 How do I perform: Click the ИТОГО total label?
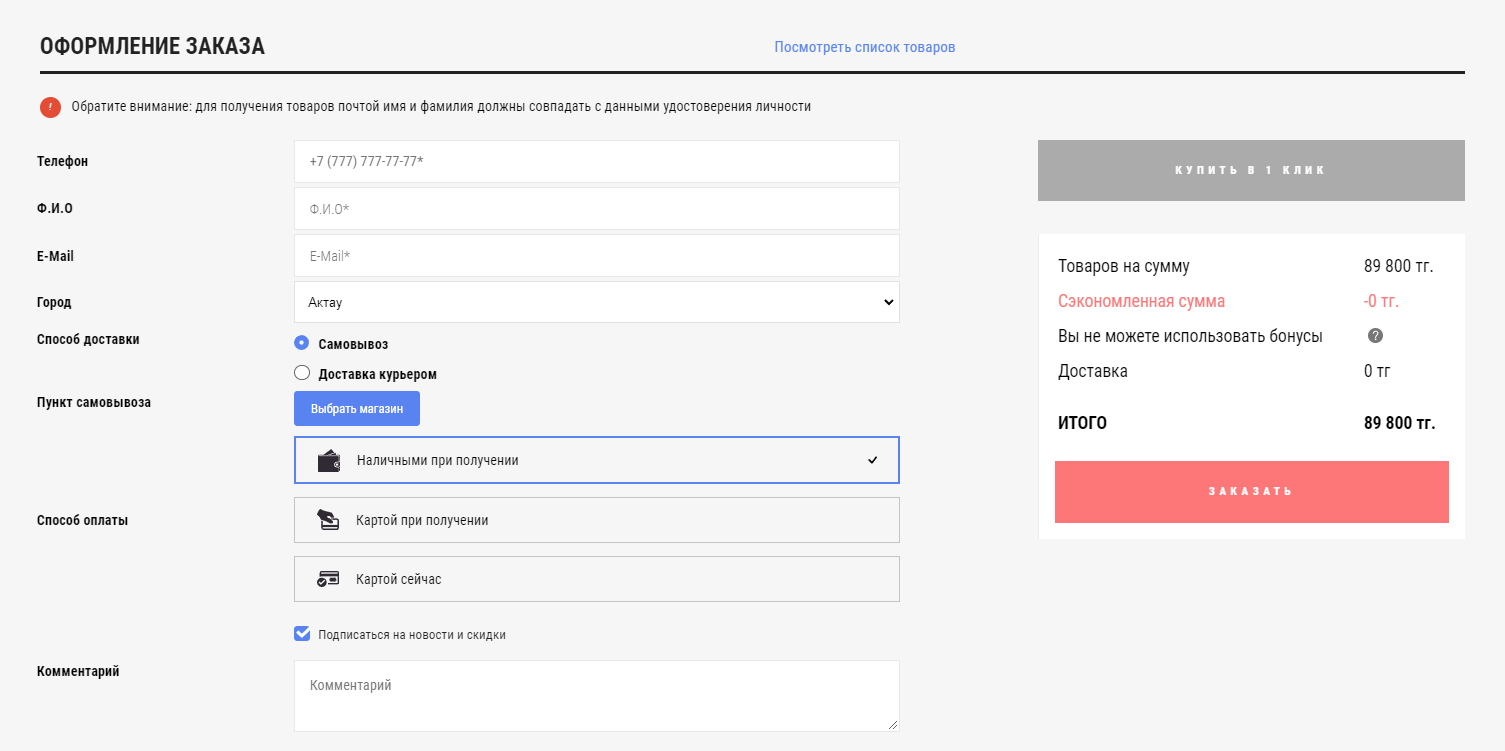(x=1082, y=423)
